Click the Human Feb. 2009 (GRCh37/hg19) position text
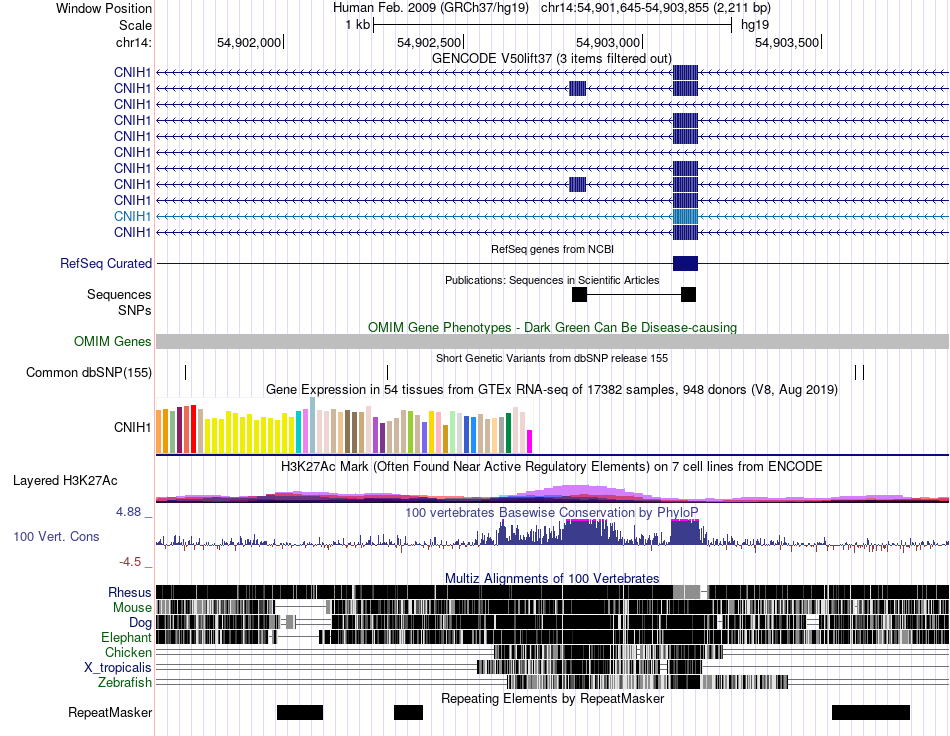 tap(431, 8)
